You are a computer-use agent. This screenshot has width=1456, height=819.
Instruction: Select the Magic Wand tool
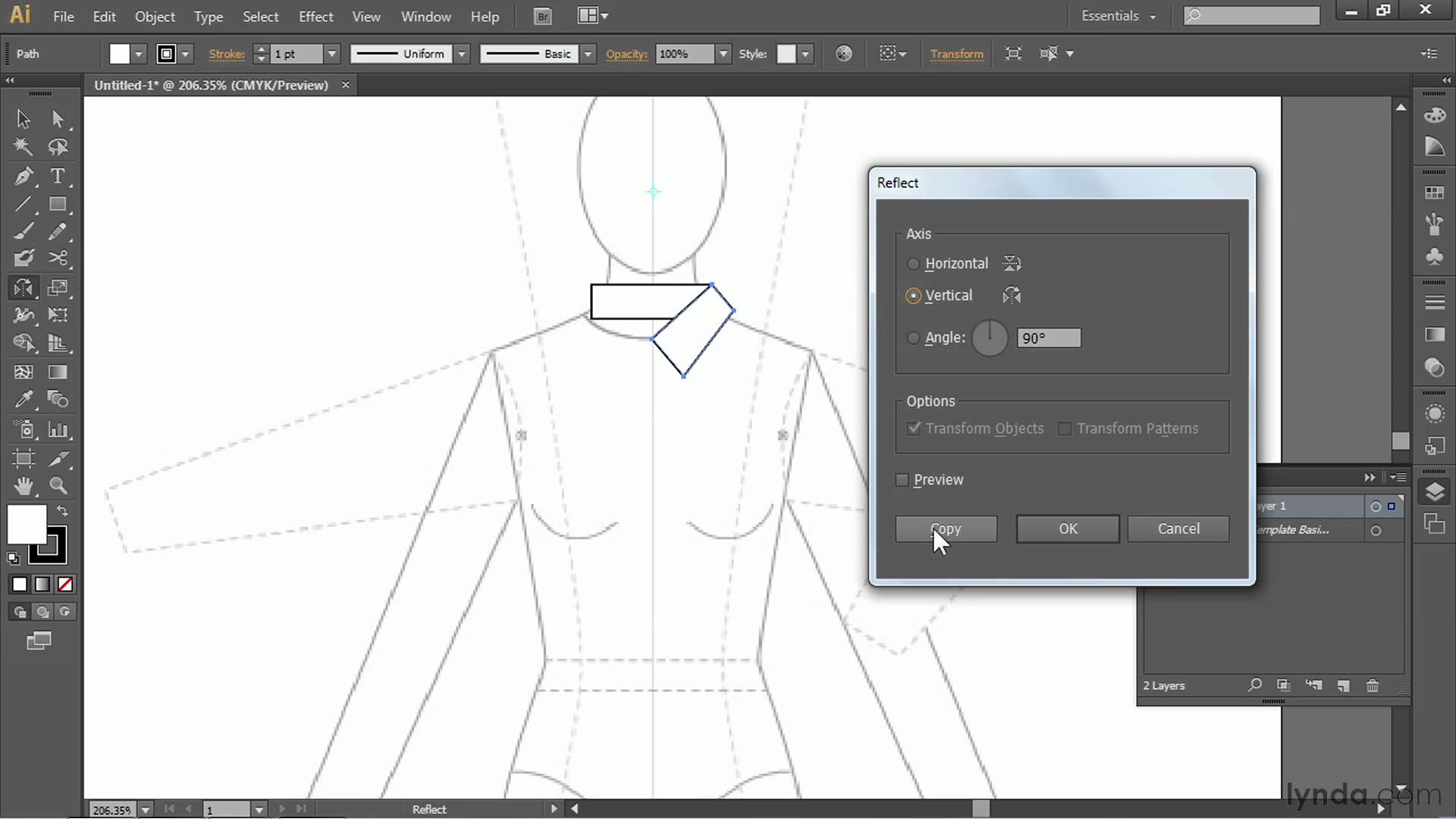pos(22,147)
